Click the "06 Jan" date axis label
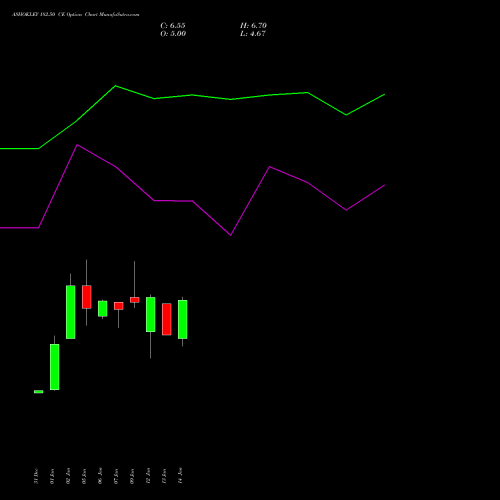The width and height of the screenshot is (500, 500). [x=100, y=476]
